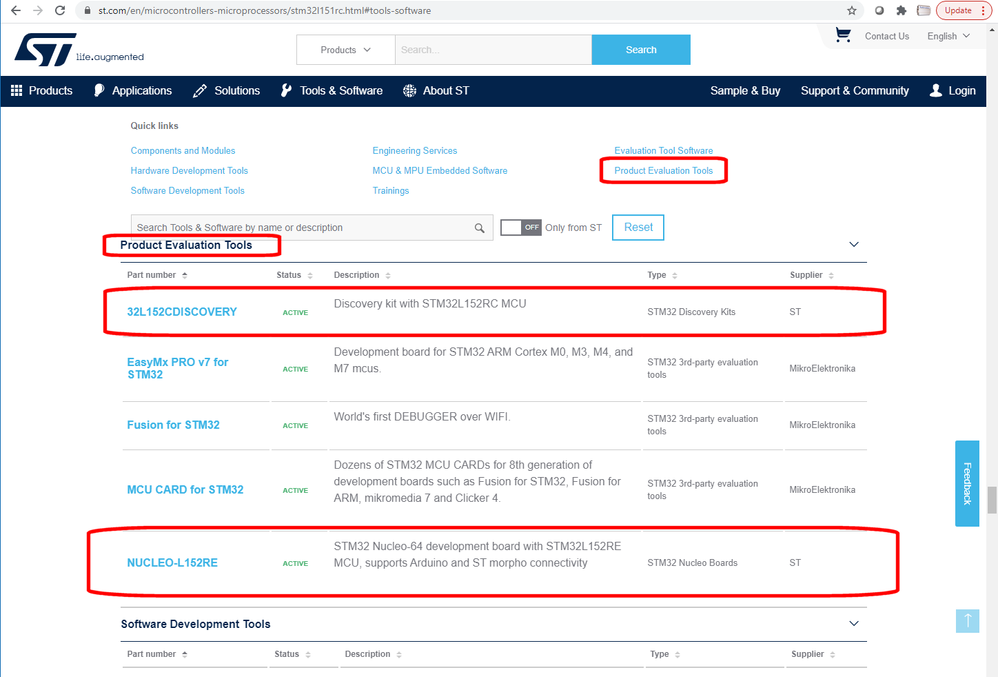Open the shopping cart icon
The image size is (998, 677).
[x=843, y=35]
